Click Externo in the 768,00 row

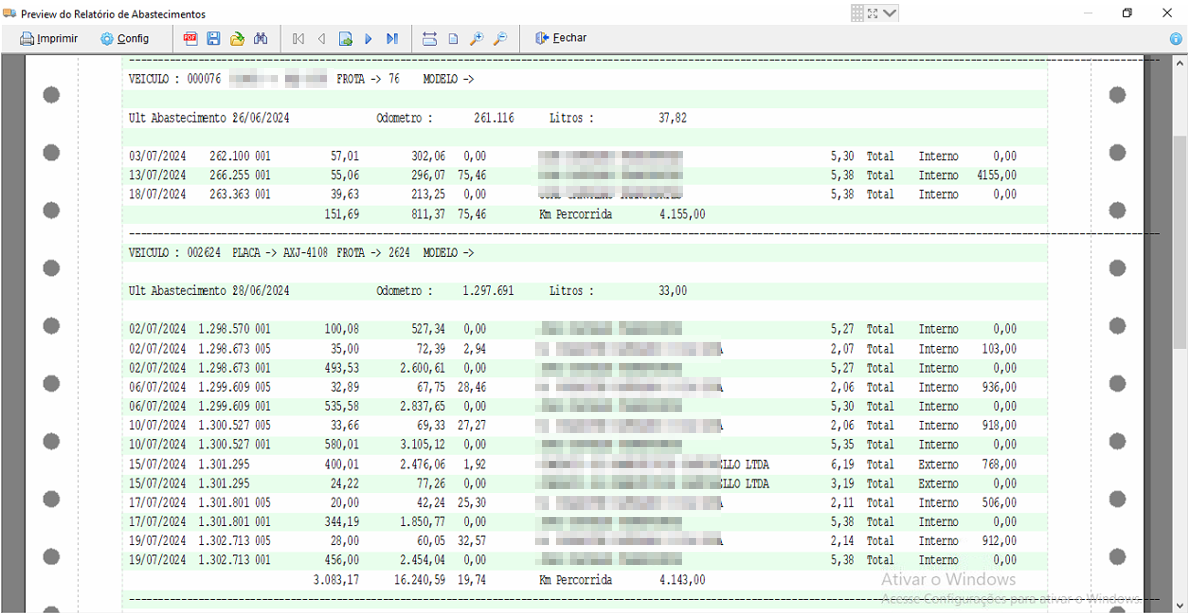(939, 464)
